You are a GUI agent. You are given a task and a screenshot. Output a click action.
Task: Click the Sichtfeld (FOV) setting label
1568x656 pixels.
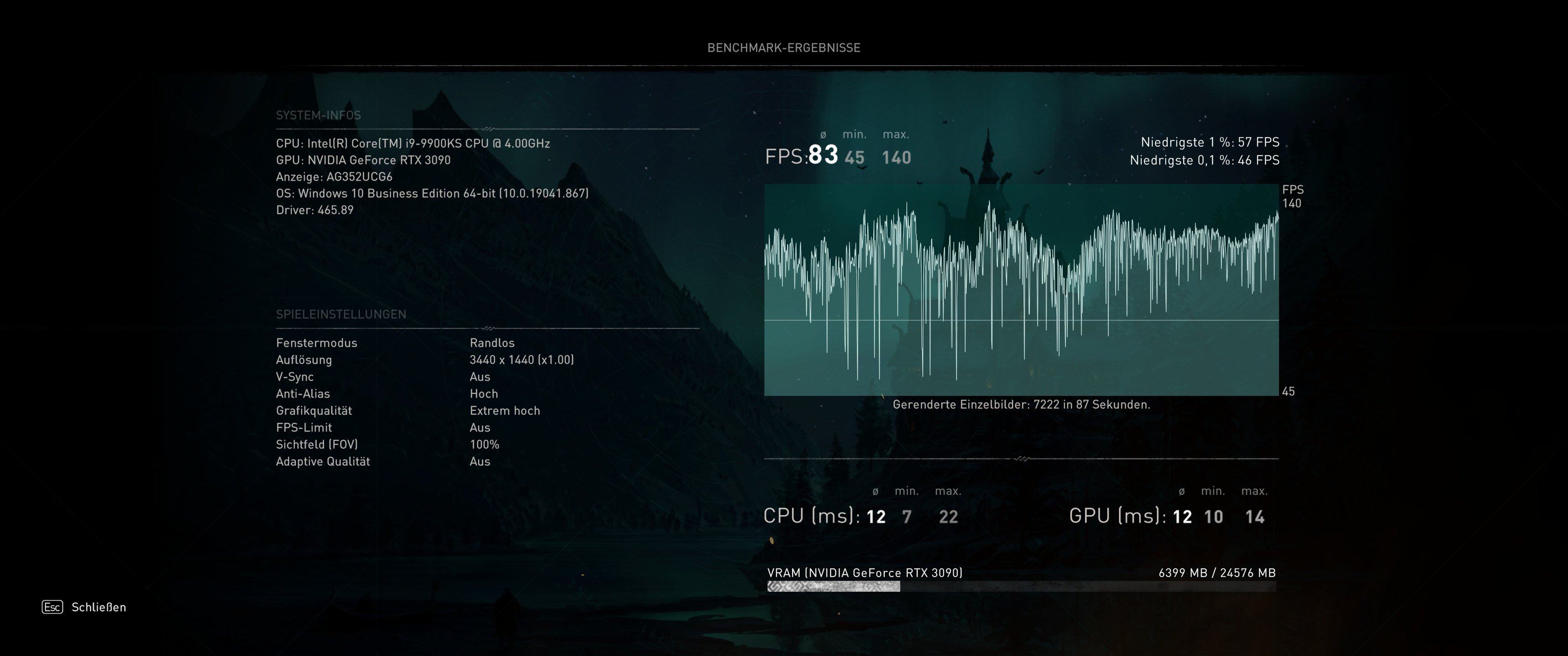point(316,445)
